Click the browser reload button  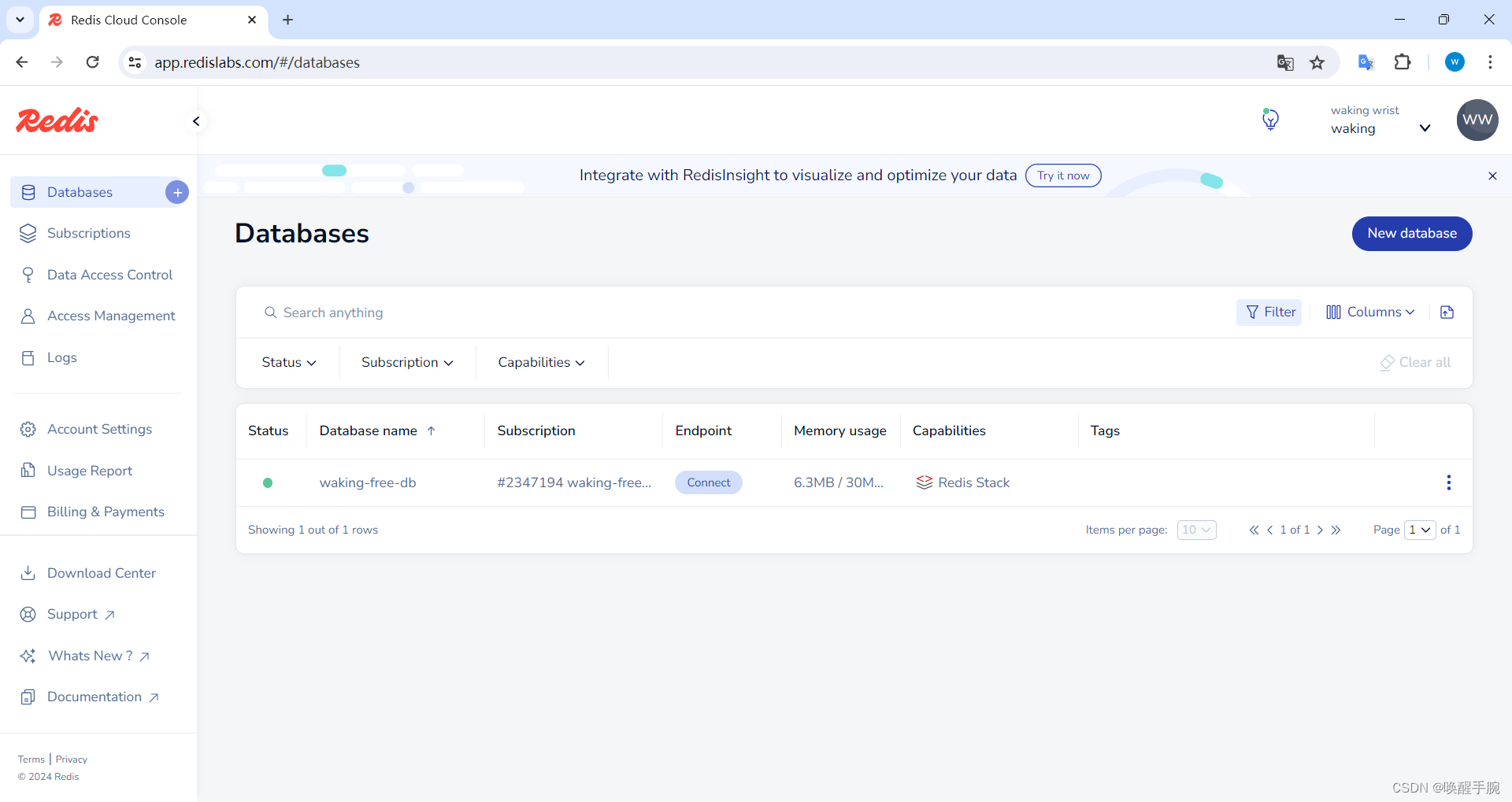tap(92, 62)
